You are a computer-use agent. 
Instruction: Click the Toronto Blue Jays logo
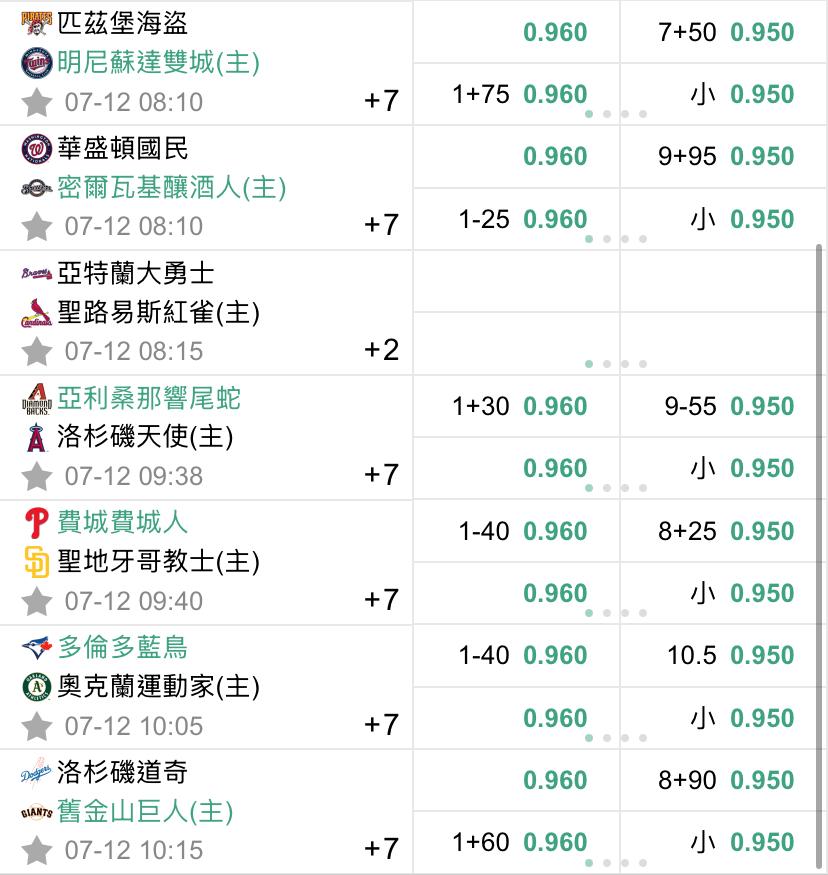pyautogui.click(x=36, y=648)
